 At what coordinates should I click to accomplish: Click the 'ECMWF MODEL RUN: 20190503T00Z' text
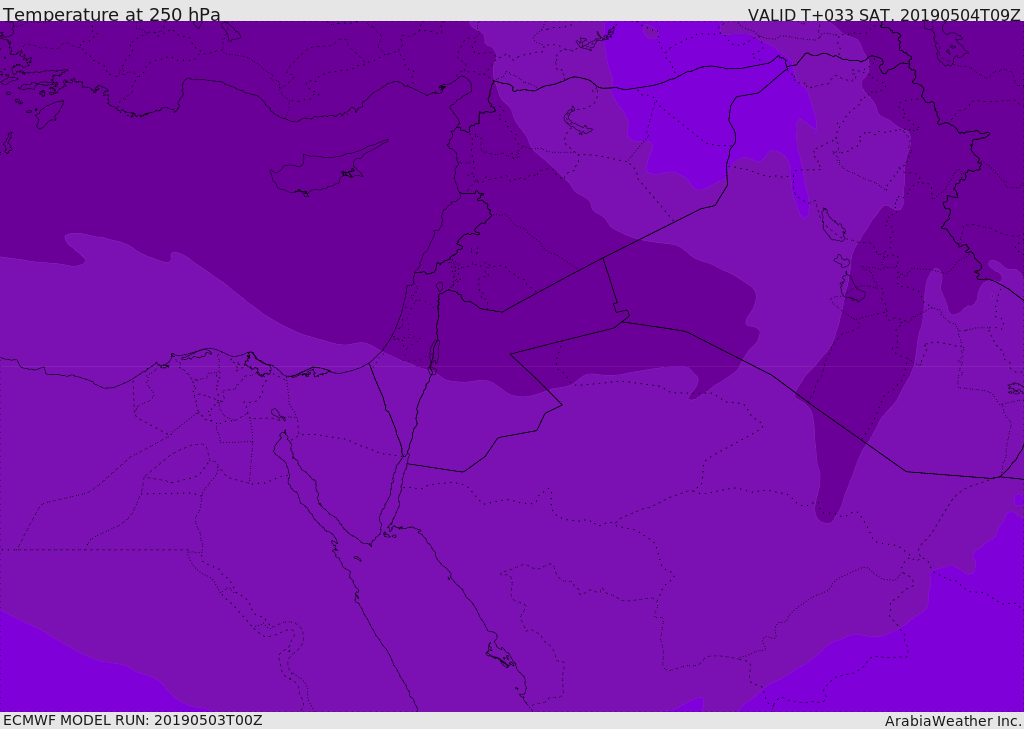coord(133,720)
